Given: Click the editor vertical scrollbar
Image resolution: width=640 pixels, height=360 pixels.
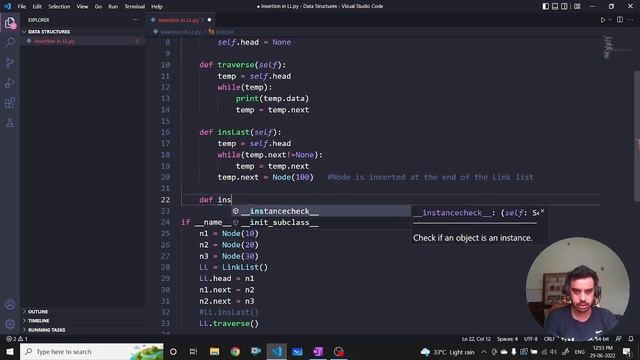Looking at the screenshot, I should tap(637, 135).
